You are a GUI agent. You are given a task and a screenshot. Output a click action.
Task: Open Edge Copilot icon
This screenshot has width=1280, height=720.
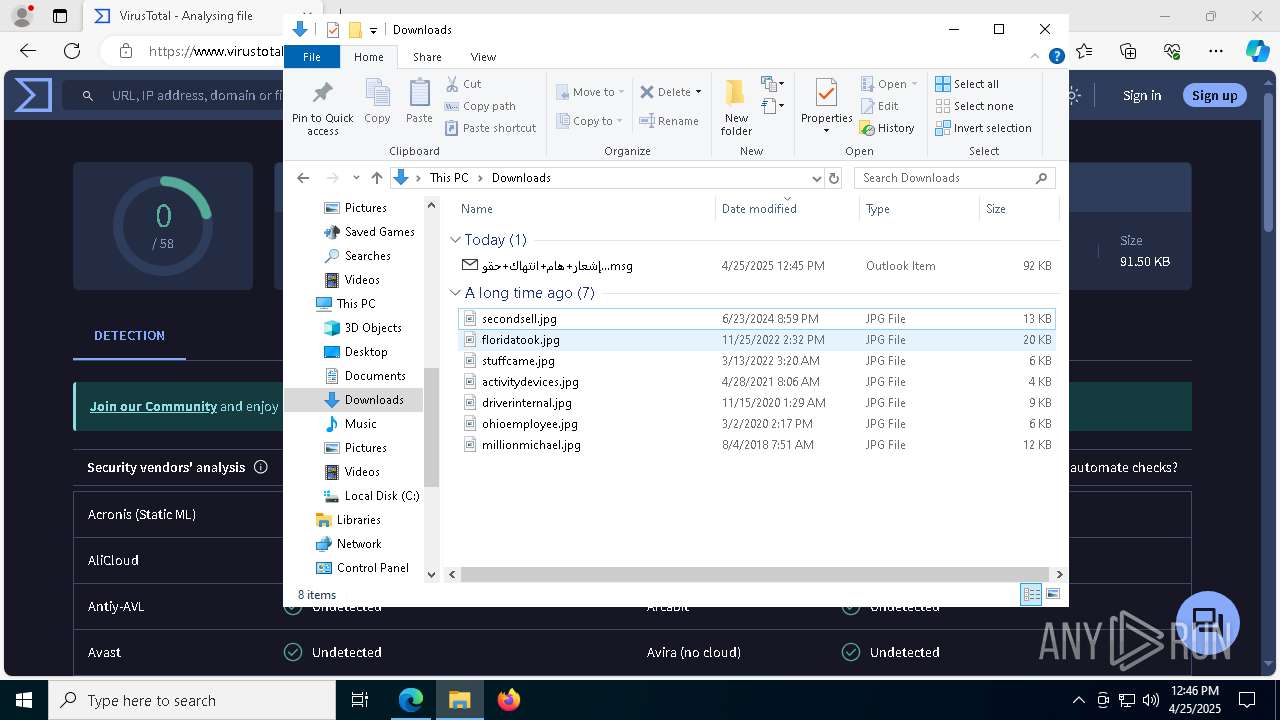(1257, 51)
